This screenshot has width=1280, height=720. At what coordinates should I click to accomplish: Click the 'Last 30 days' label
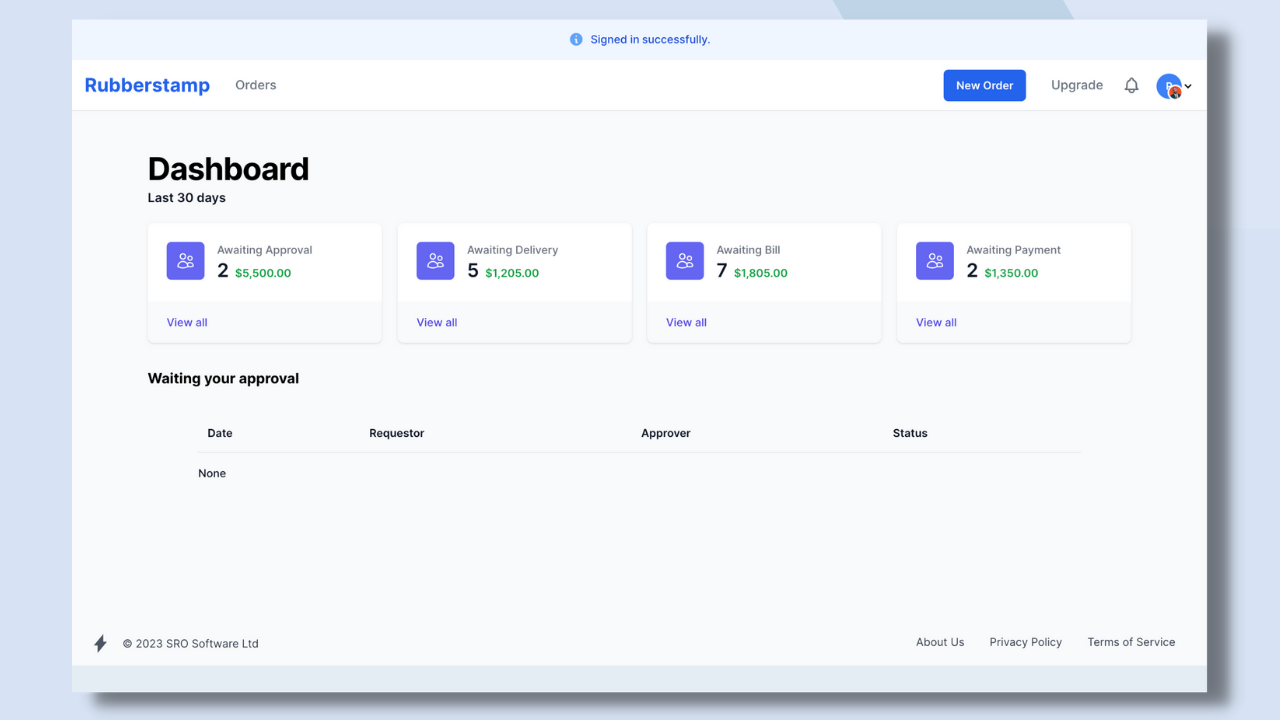pyautogui.click(x=187, y=198)
